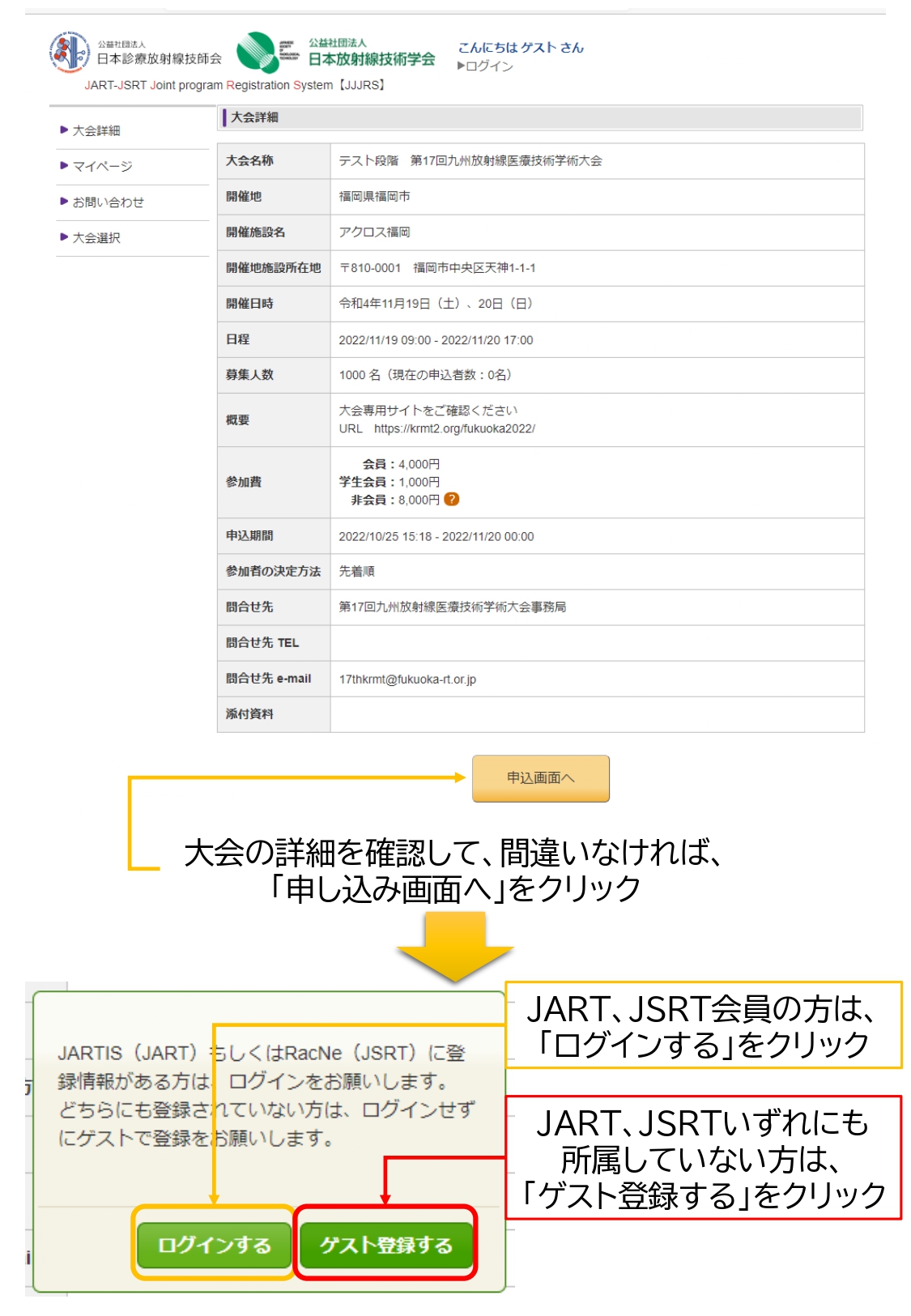
Task: Select お問い合わせ from the sidebar
Action: pos(108,202)
